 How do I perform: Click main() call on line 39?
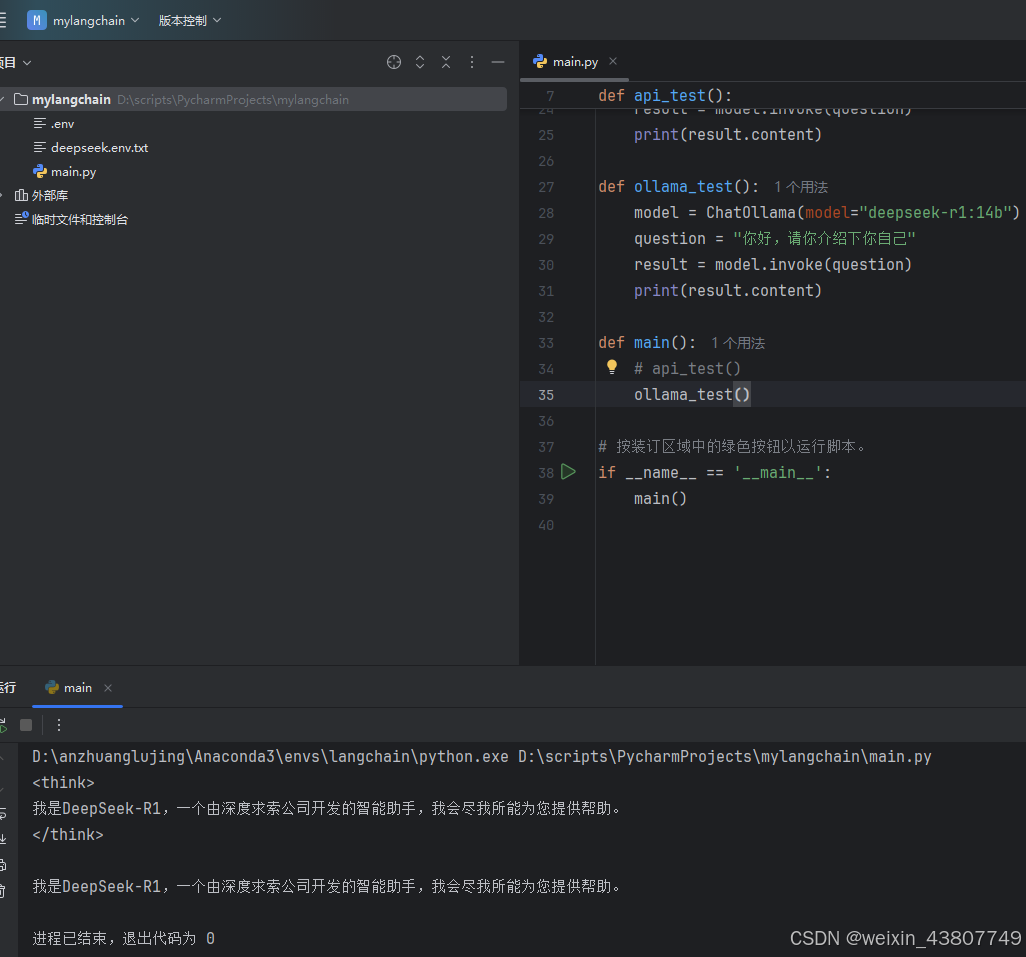pos(660,498)
